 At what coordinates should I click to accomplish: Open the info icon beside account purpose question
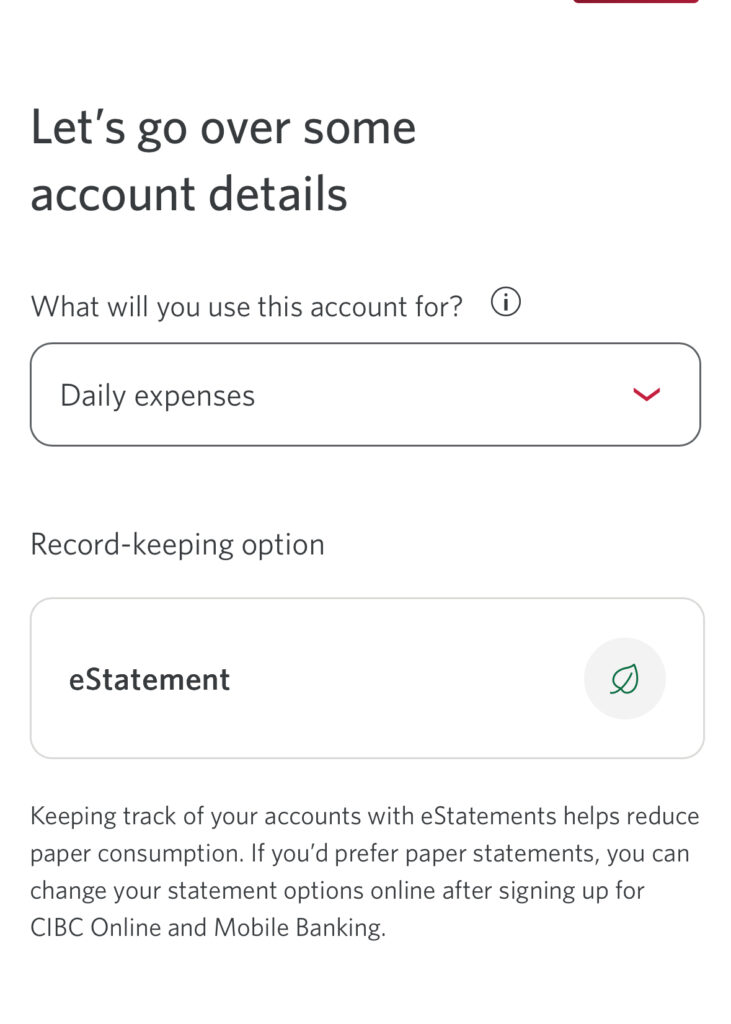pyautogui.click(x=506, y=302)
